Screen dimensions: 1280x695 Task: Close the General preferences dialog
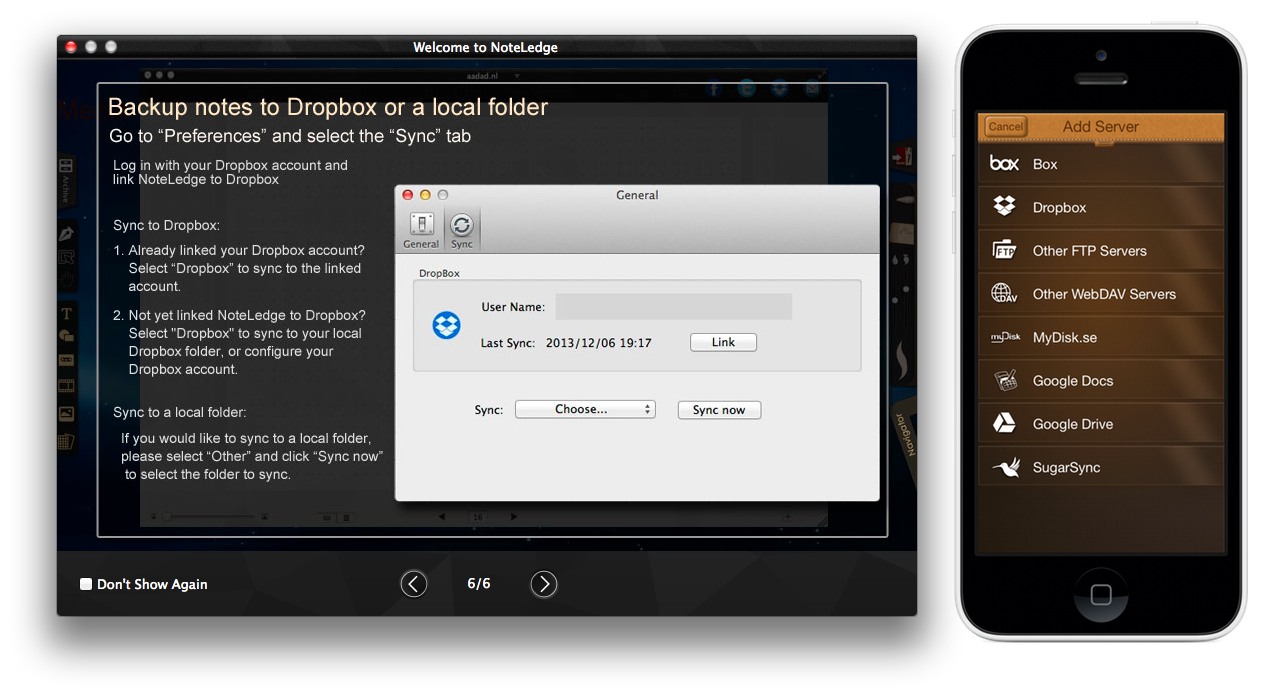pos(408,195)
